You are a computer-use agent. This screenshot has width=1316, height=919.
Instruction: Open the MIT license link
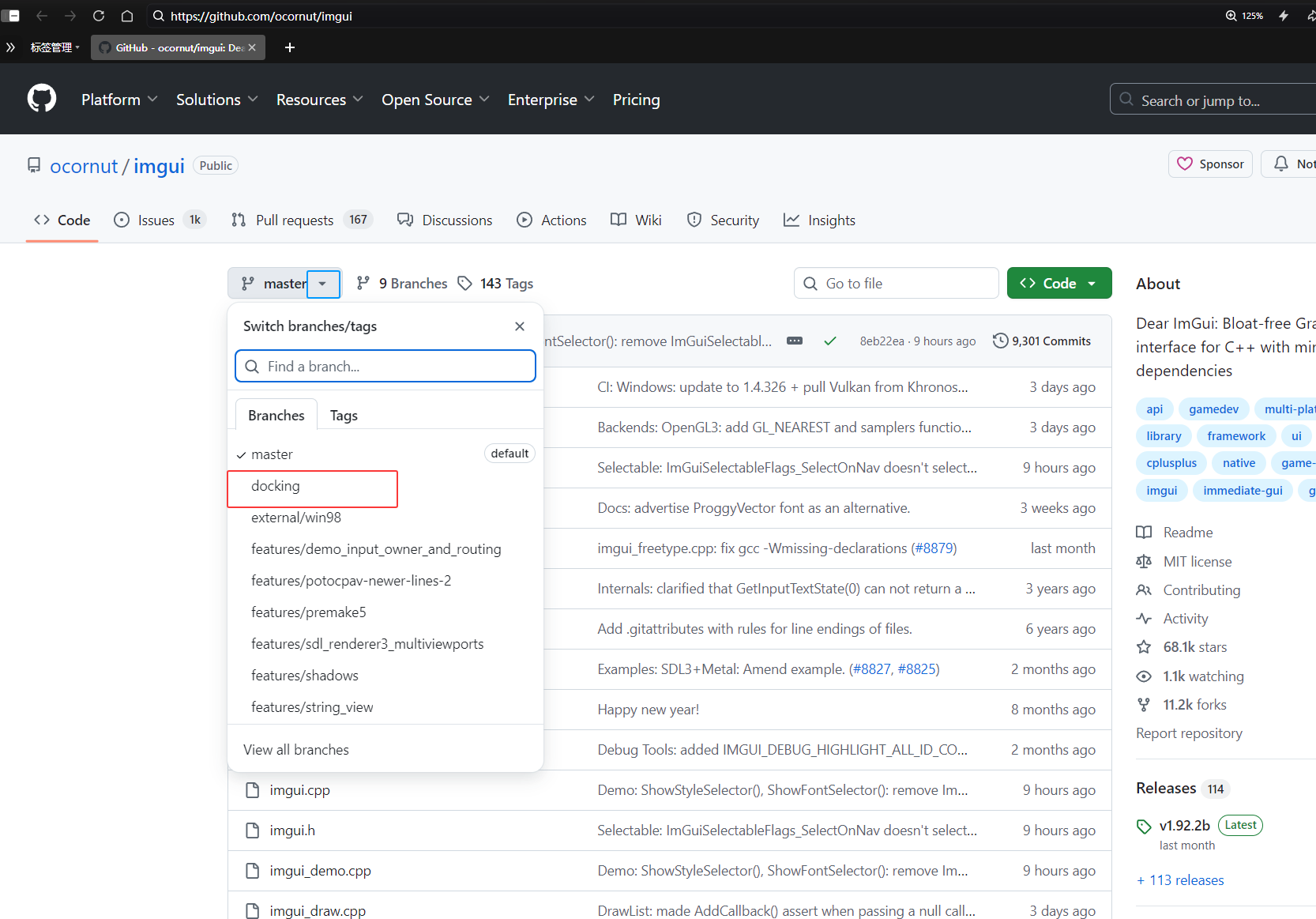pyautogui.click(x=1184, y=561)
